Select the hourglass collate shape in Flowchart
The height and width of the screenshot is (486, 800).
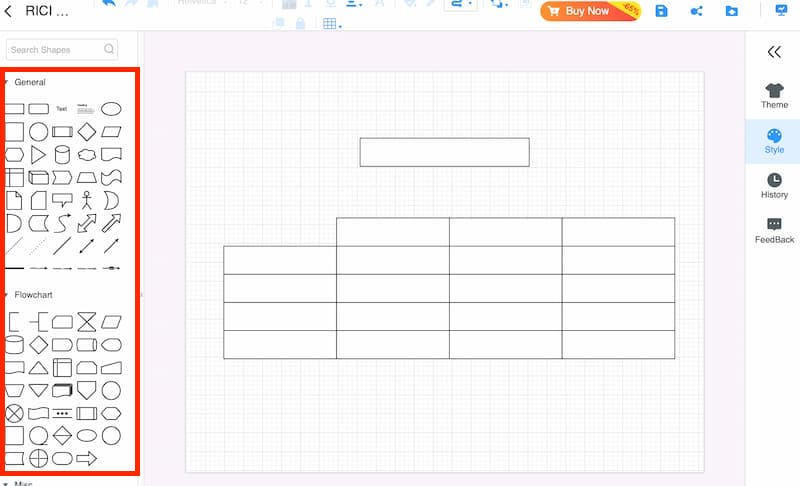click(x=87, y=322)
